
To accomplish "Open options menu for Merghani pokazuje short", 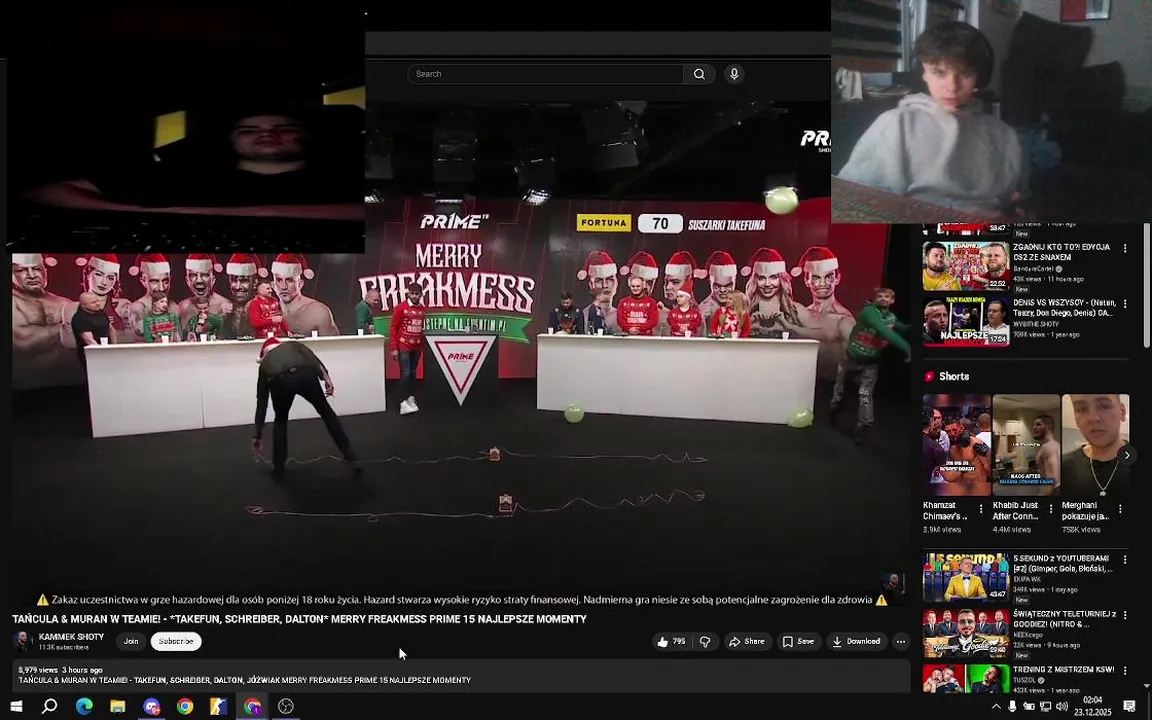I will tap(1120, 508).
